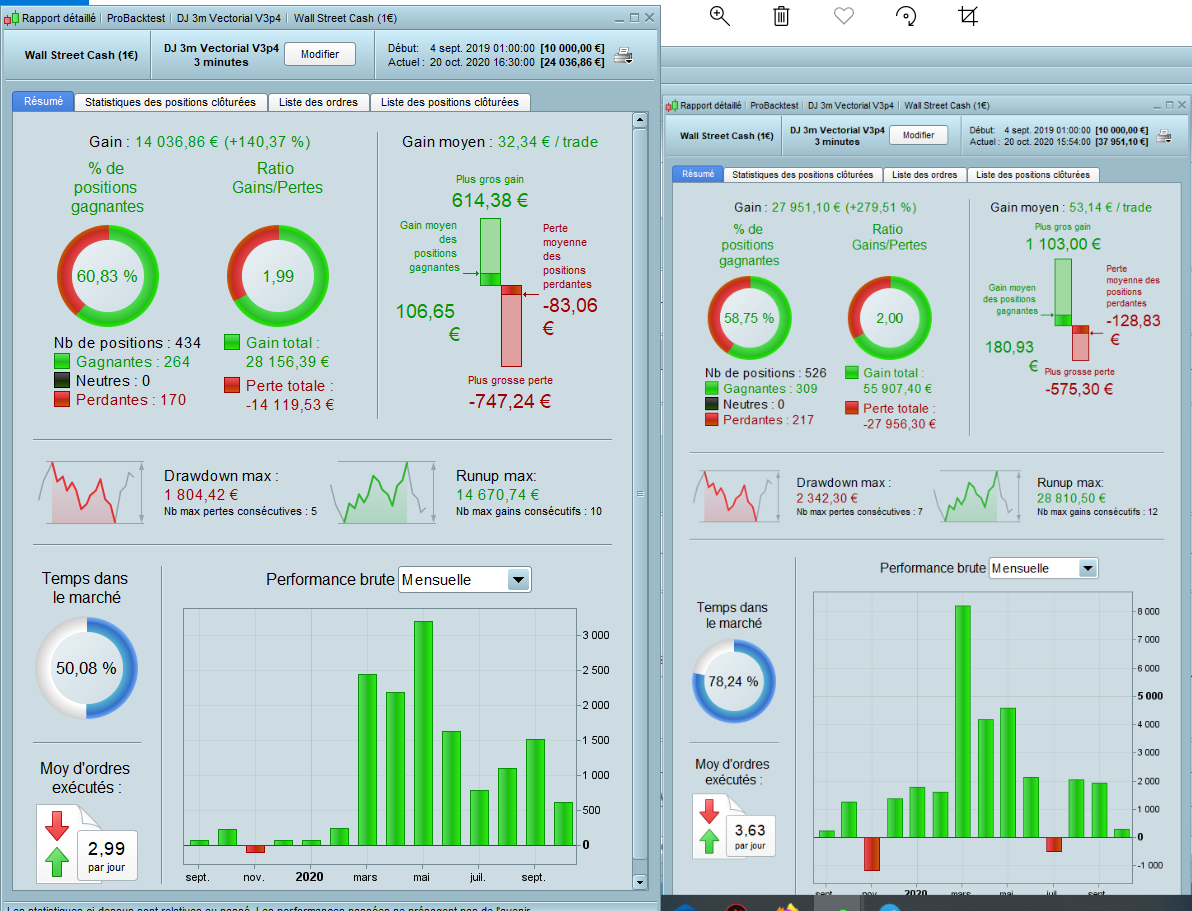This screenshot has height=911, width=1192.
Task: Click green Gagnantes legend square, right window
Action: pos(712,389)
